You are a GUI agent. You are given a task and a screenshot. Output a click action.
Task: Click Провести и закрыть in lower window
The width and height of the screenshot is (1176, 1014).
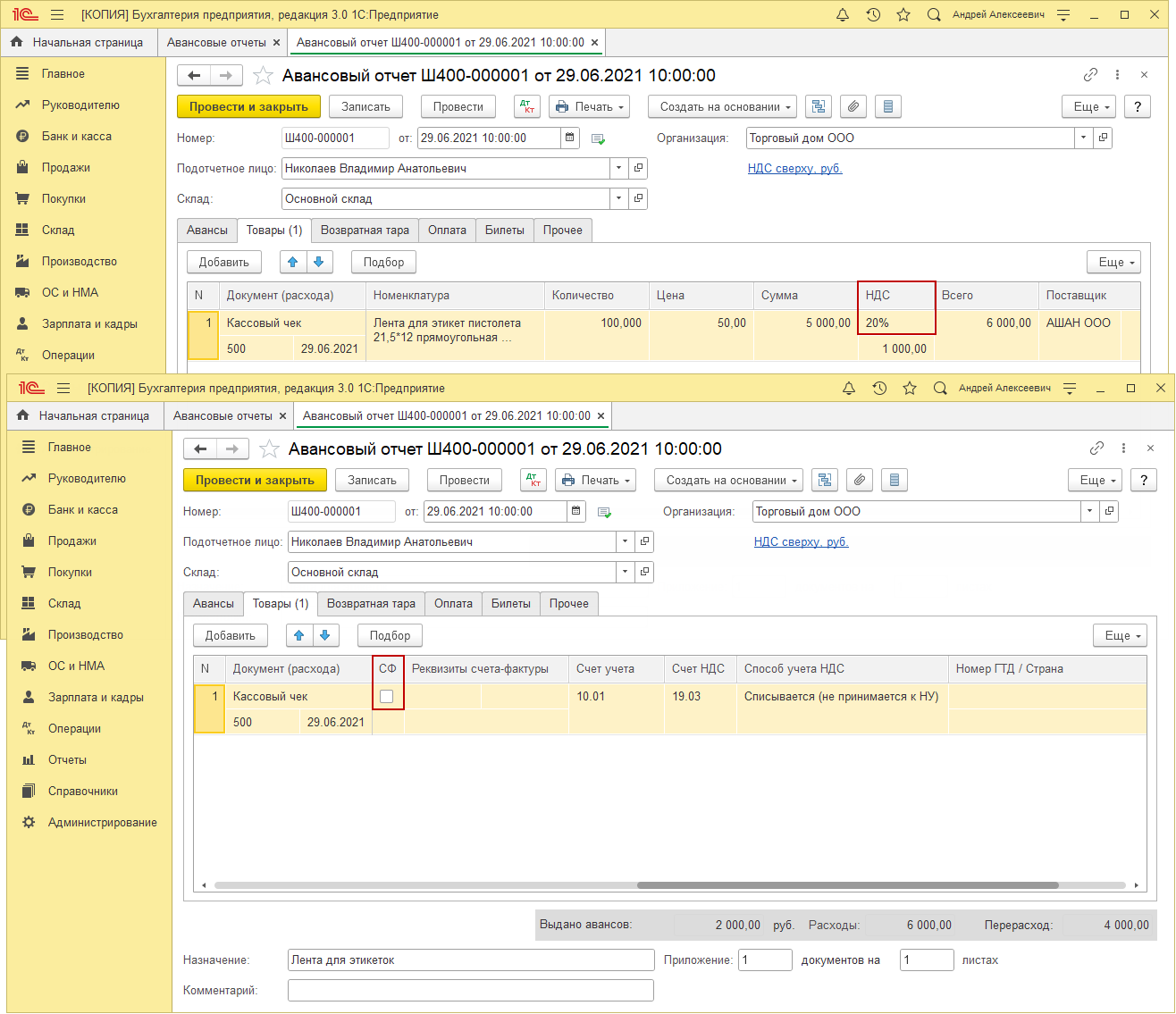255,480
